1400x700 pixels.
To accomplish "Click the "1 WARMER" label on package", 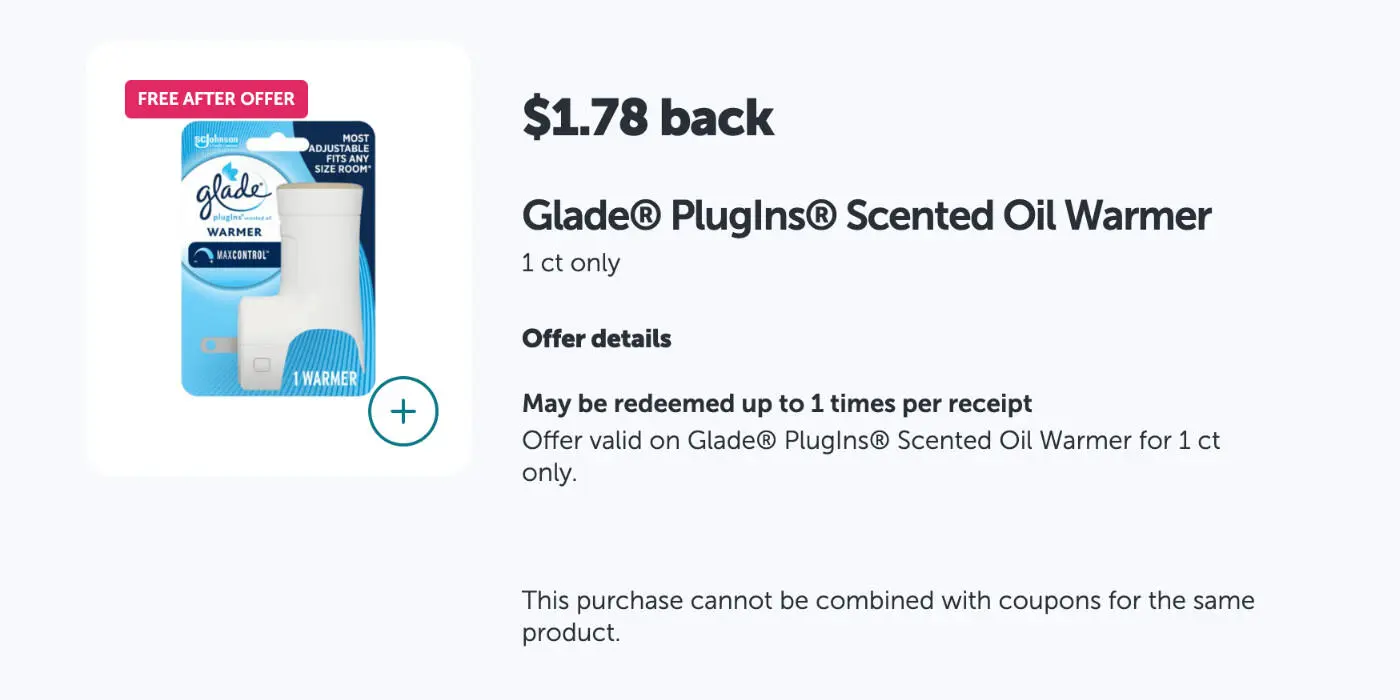I will 324,379.
